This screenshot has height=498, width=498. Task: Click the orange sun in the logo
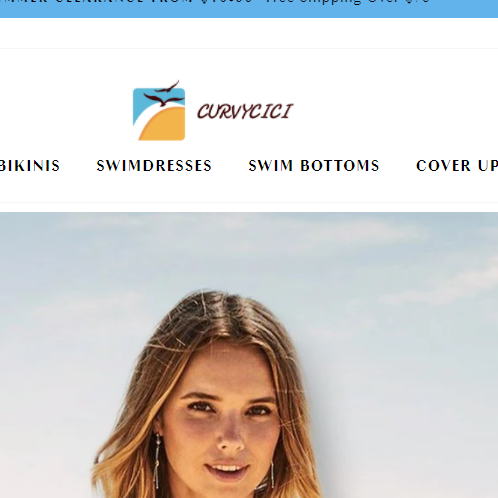coord(163,124)
